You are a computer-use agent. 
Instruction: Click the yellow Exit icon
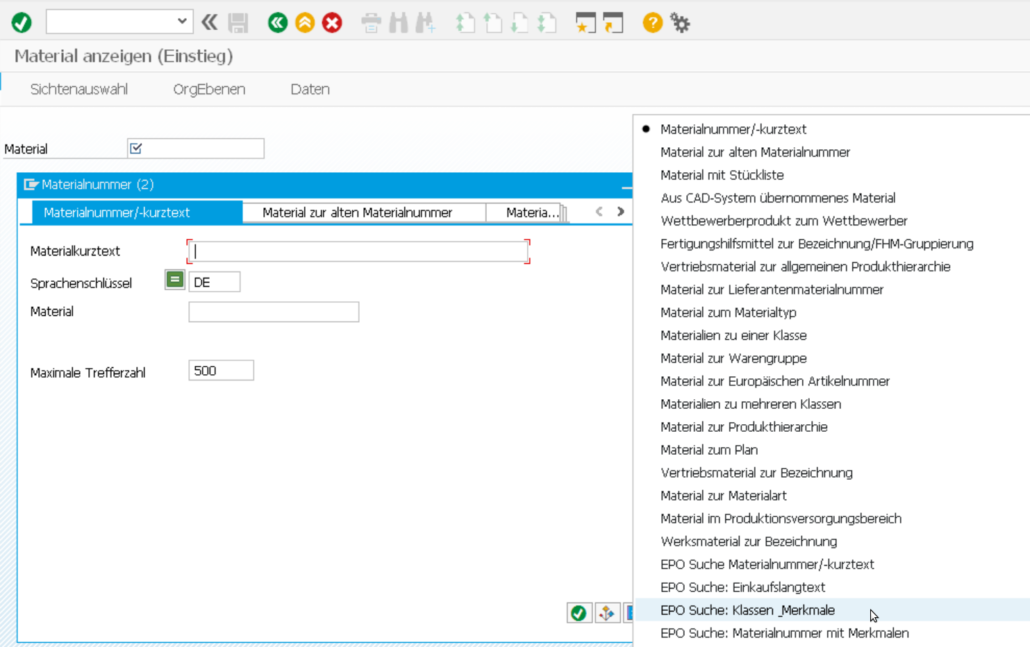(x=305, y=23)
